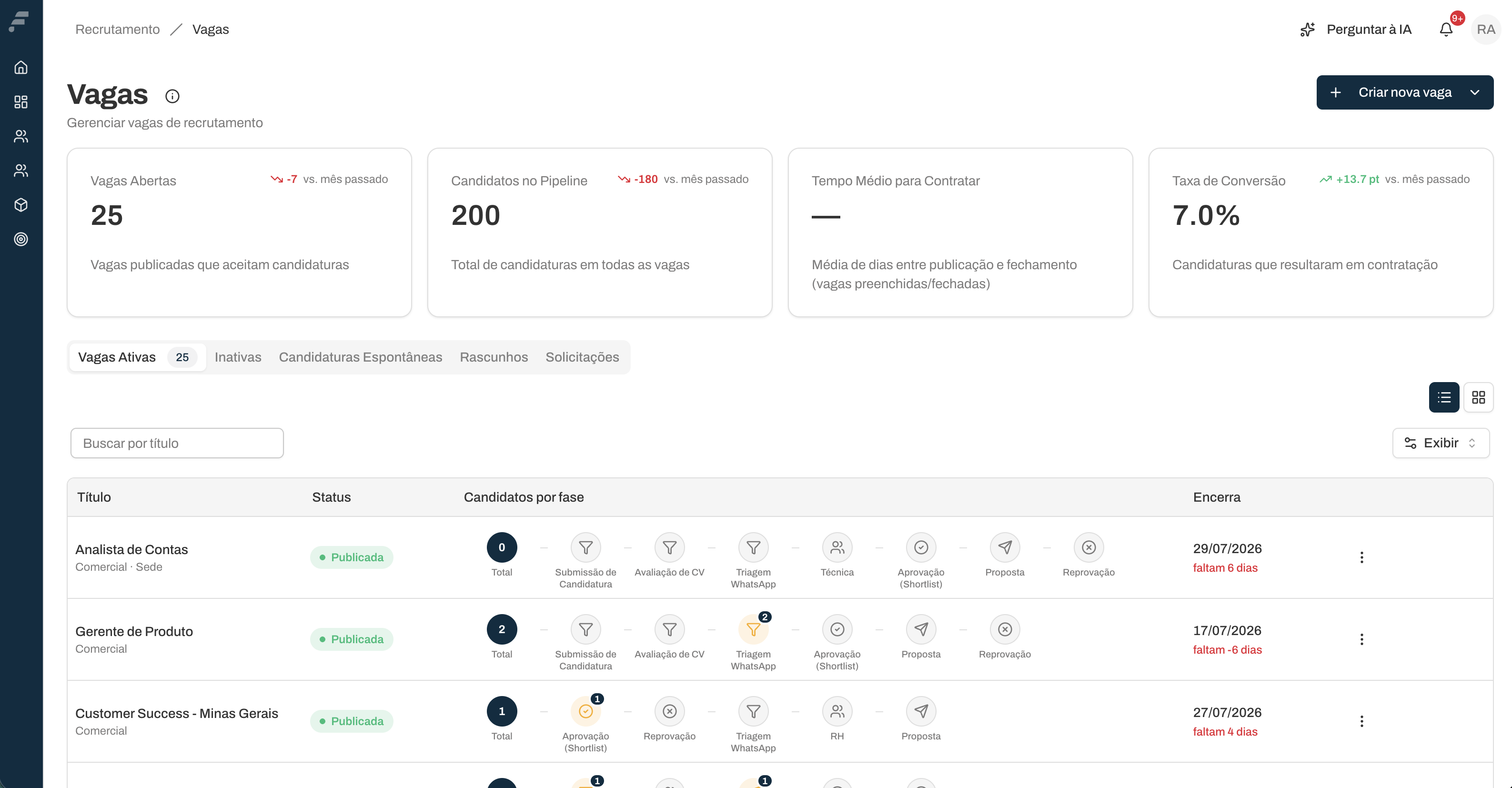Image resolution: width=1512 pixels, height=788 pixels.
Task: Click the Taxa de Conversão card
Action: tap(1320, 232)
